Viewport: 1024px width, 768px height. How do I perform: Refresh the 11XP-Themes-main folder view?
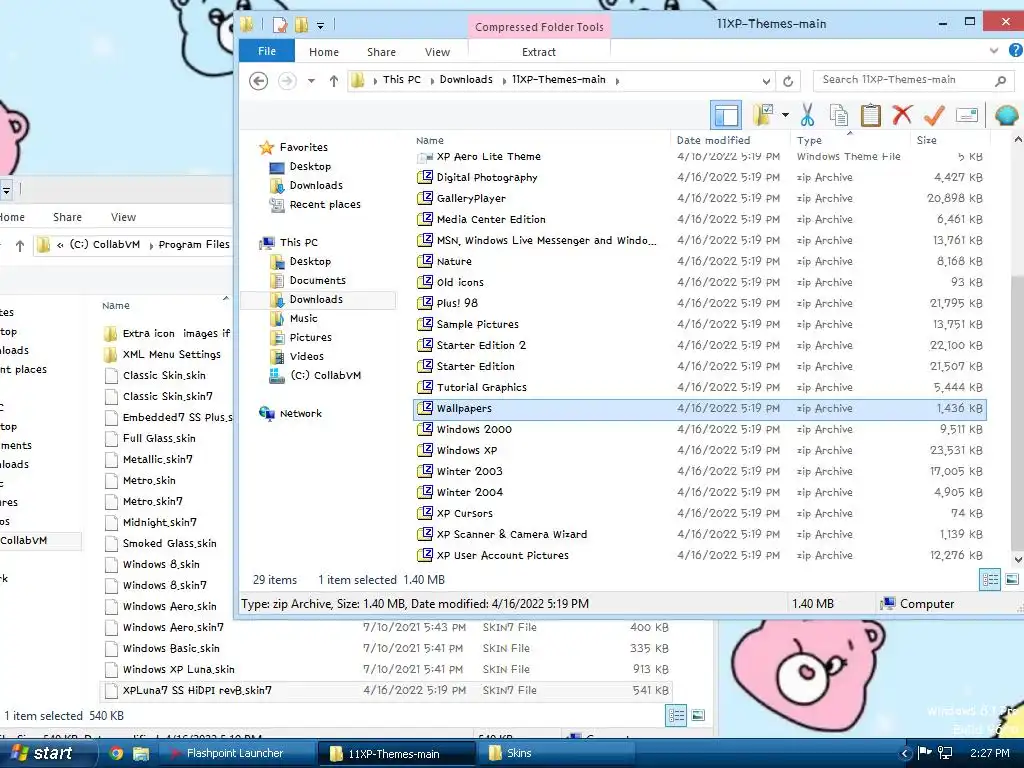[788, 81]
